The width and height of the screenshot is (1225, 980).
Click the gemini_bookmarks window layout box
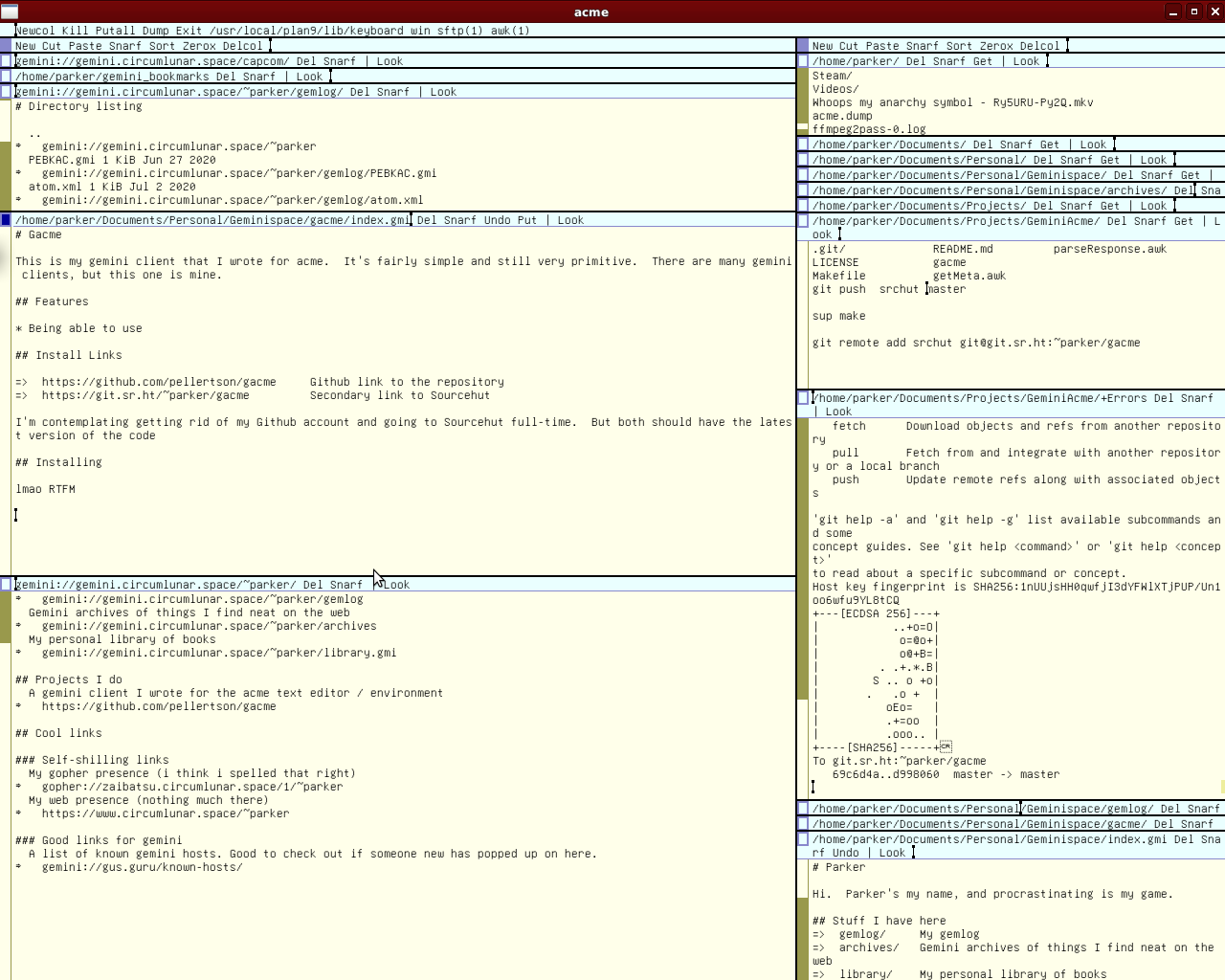point(6,77)
